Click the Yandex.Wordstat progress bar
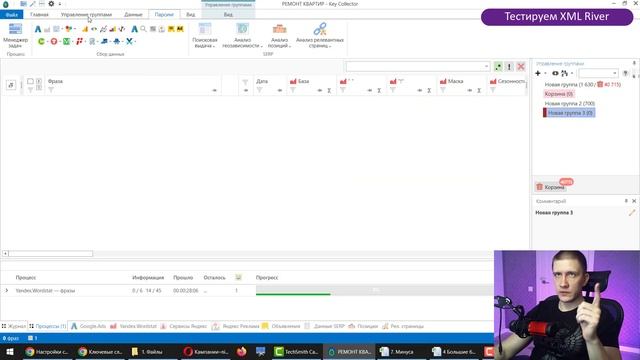 tap(374, 290)
